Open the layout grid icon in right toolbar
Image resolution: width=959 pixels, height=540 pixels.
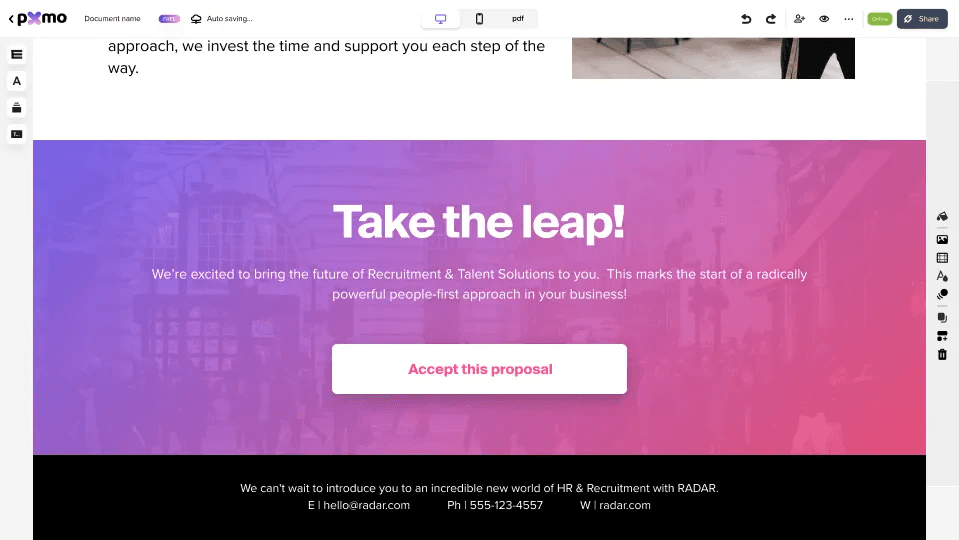(942, 258)
